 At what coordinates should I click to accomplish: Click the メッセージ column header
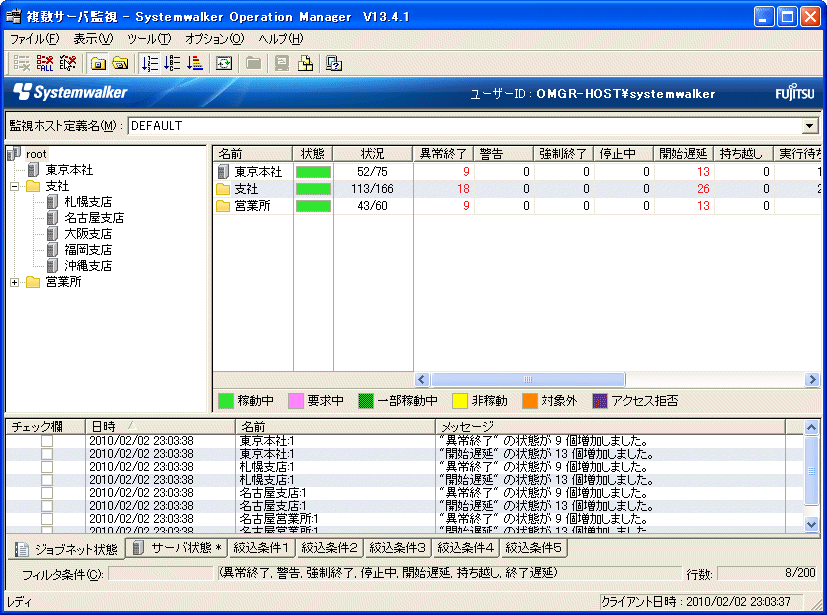(610, 427)
